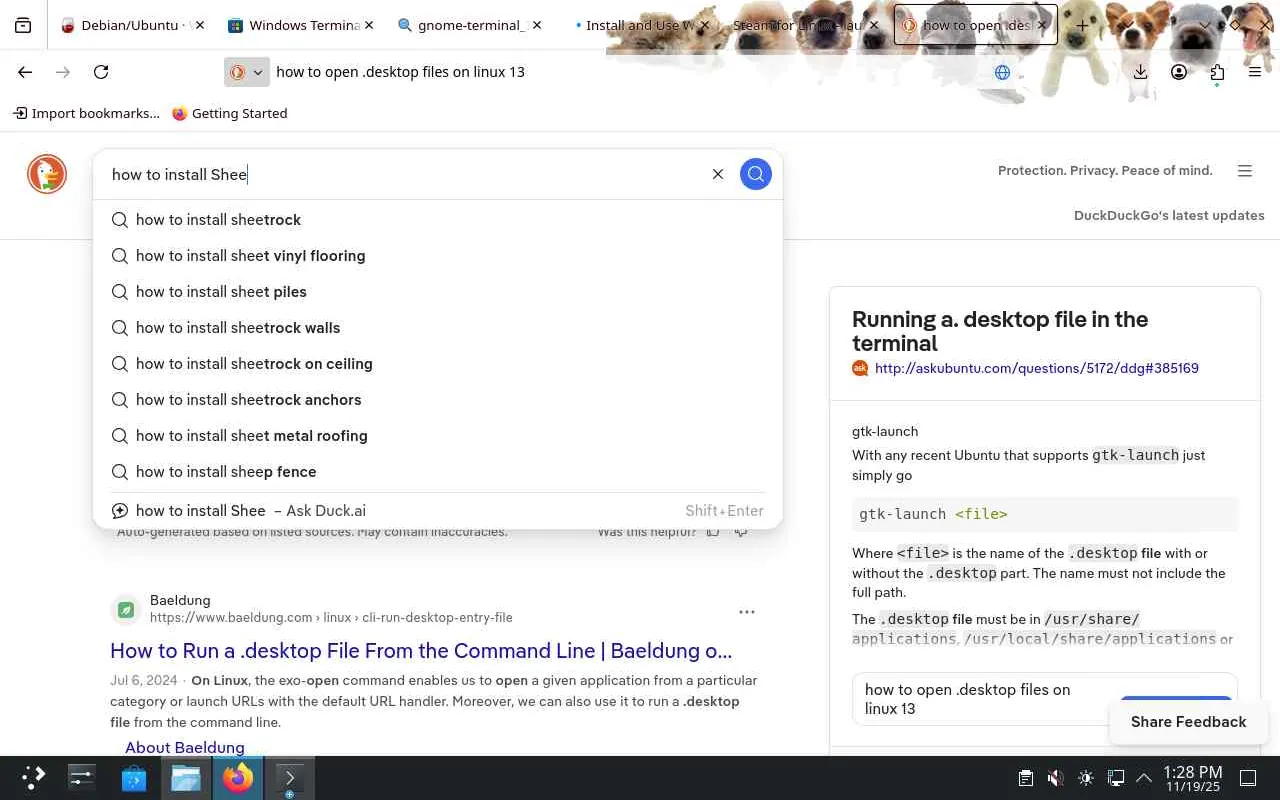Open DuckDuckGo's latest updates link

pyautogui.click(x=1169, y=215)
